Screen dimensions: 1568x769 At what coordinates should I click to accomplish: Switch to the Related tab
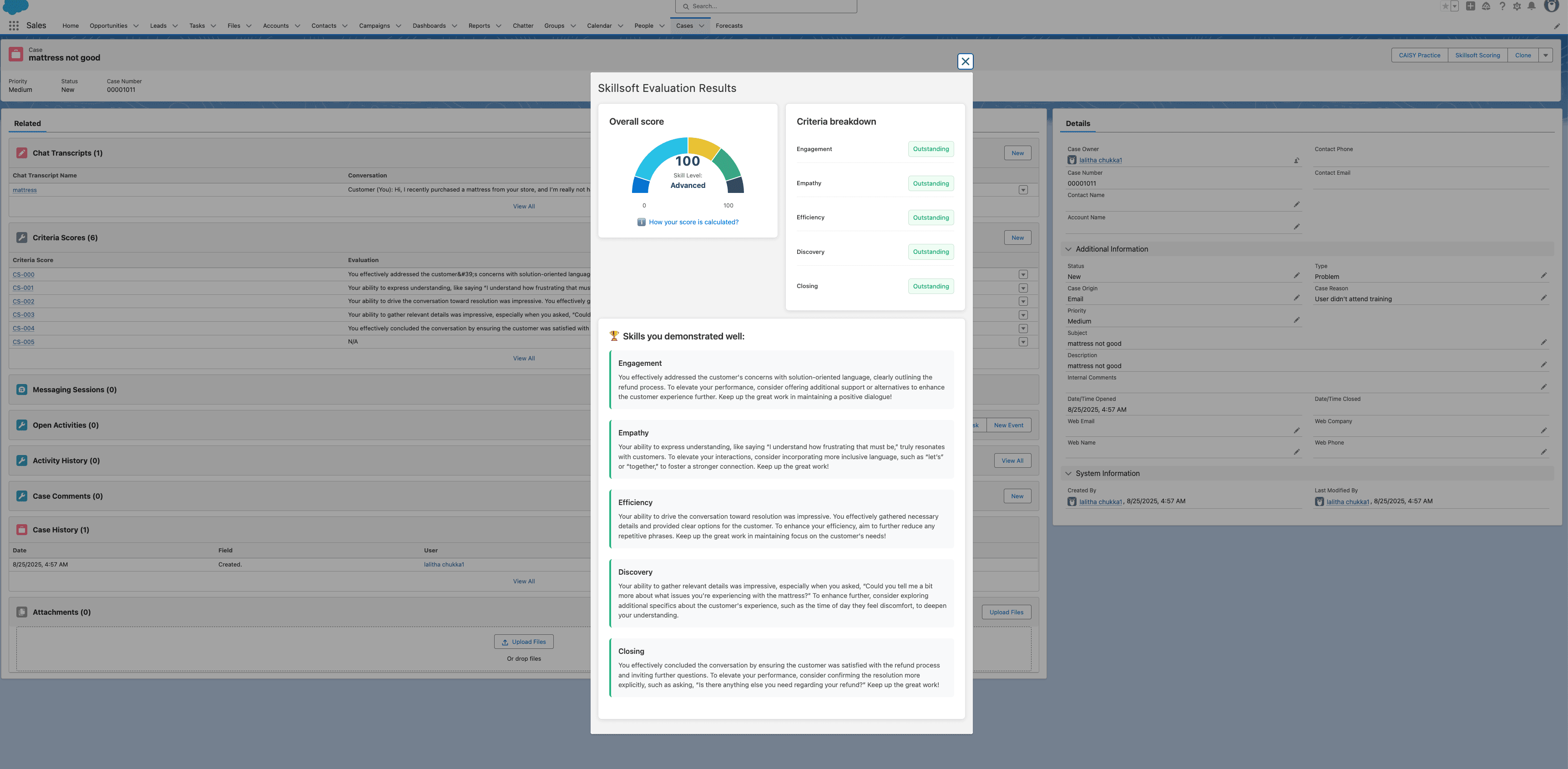pos(27,124)
